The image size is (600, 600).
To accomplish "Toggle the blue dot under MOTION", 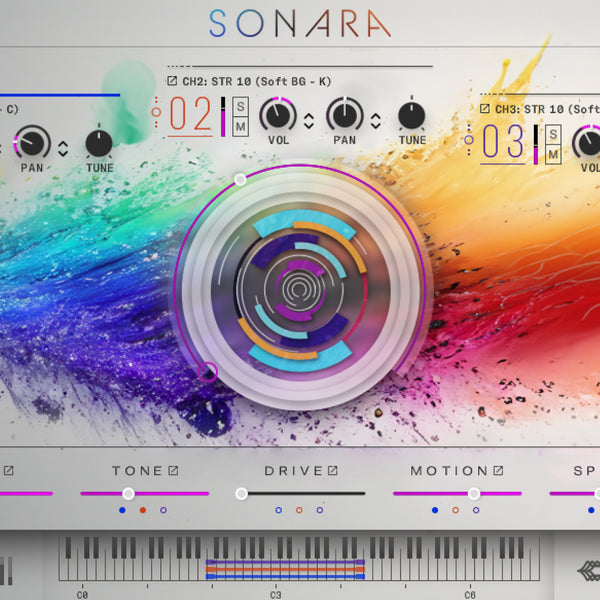I will tap(435, 510).
